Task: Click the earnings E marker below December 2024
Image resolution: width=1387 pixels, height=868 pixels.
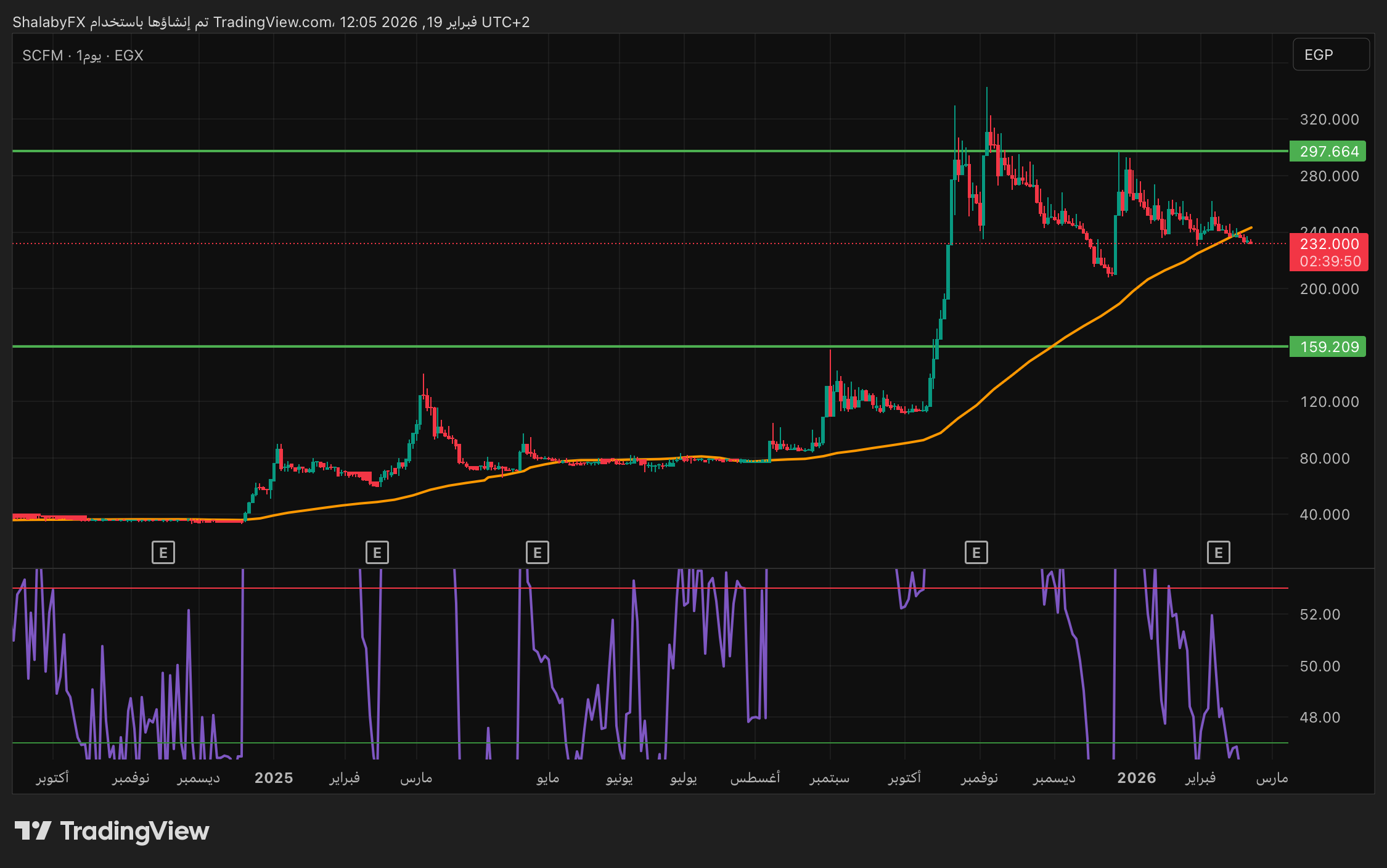Action: coord(163,552)
